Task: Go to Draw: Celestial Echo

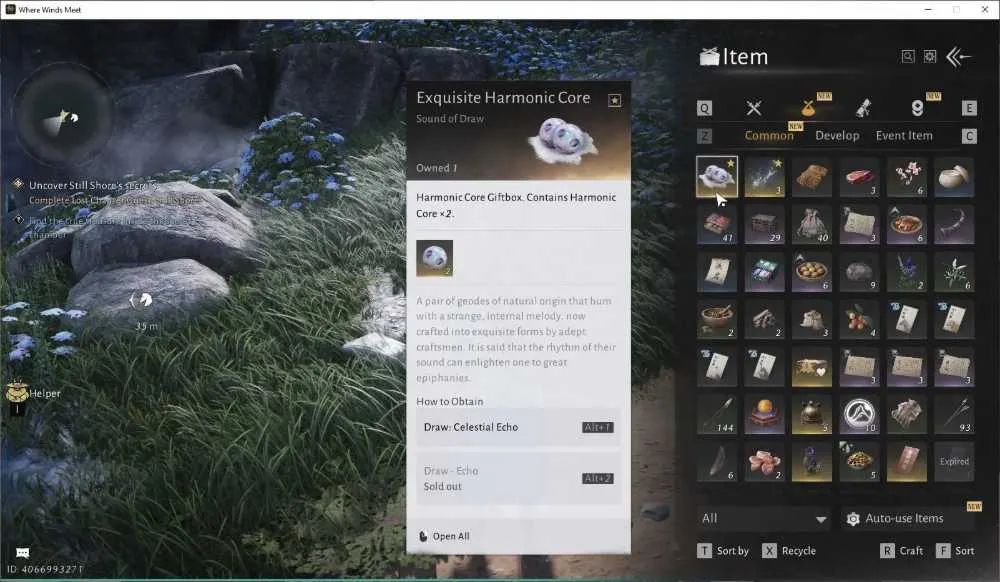Action: pyautogui.click(x=518, y=427)
